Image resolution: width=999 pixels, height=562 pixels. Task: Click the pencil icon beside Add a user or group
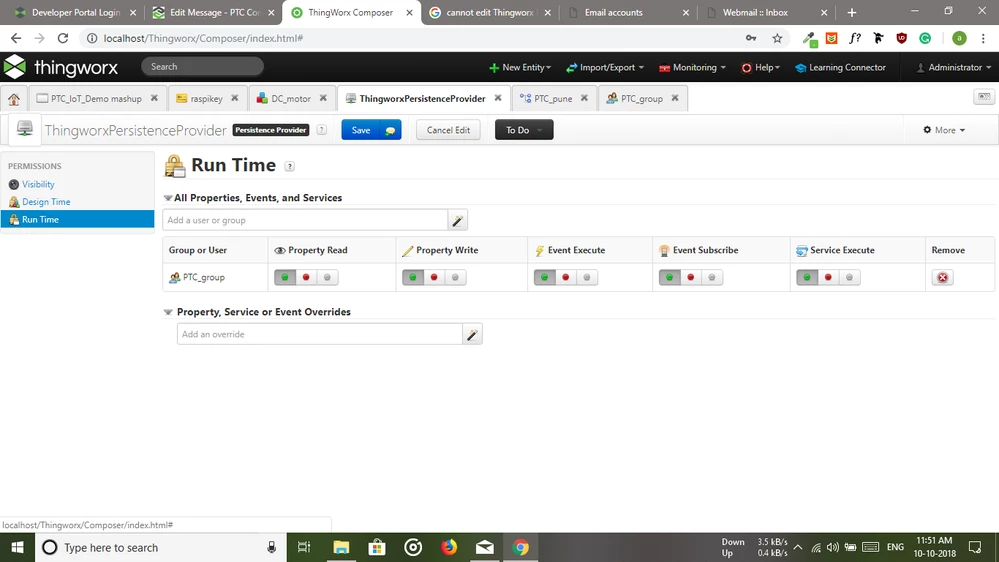(x=457, y=220)
